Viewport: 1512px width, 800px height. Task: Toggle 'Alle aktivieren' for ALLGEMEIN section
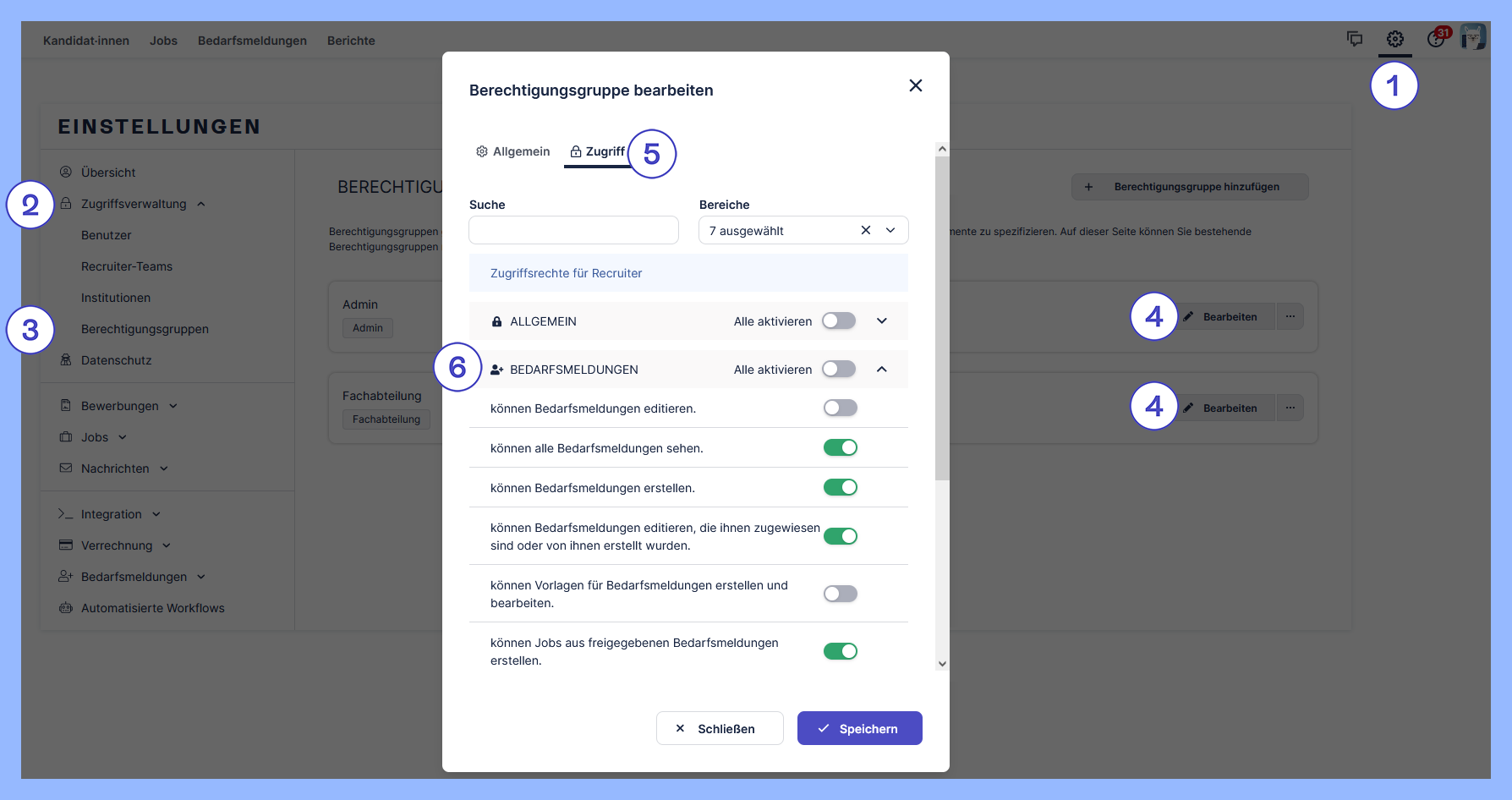click(839, 321)
